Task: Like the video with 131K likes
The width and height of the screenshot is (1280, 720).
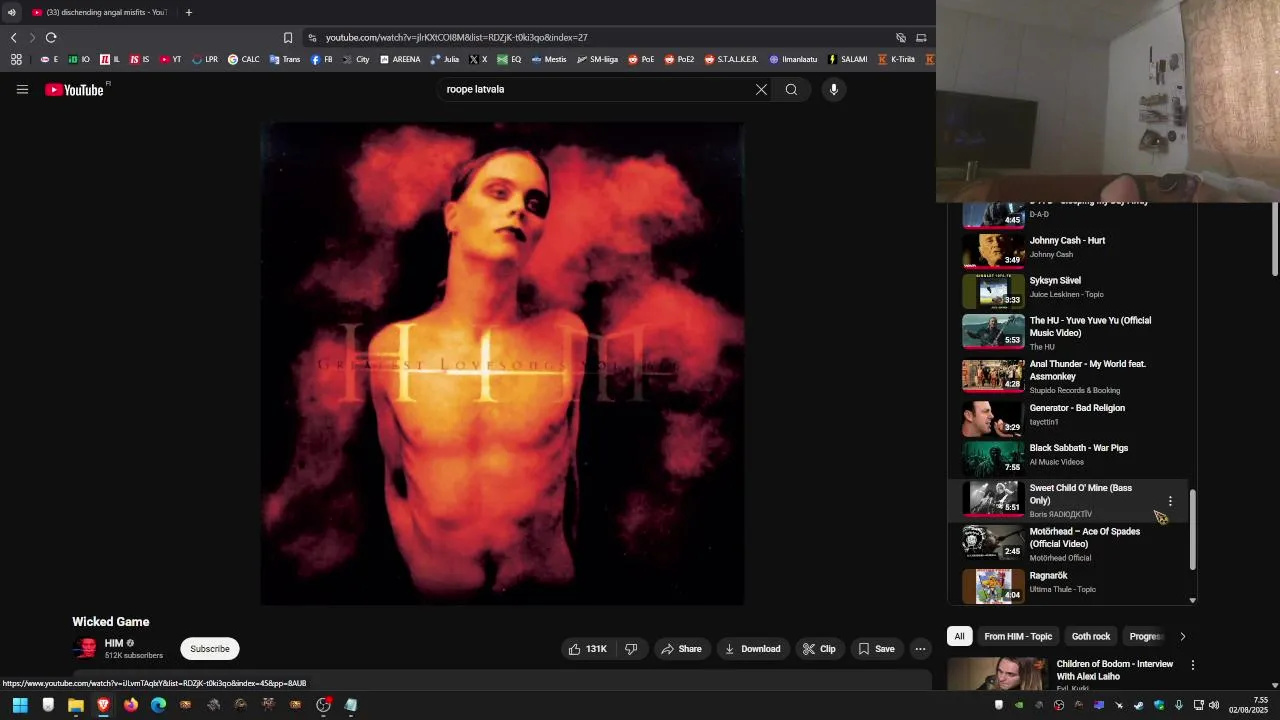Action: (588, 649)
